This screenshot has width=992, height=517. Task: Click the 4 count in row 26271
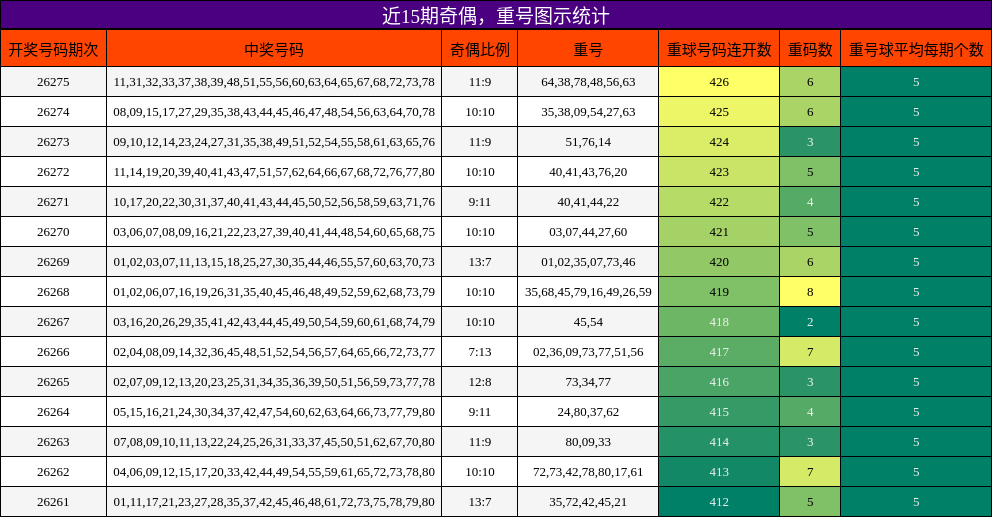[810, 202]
